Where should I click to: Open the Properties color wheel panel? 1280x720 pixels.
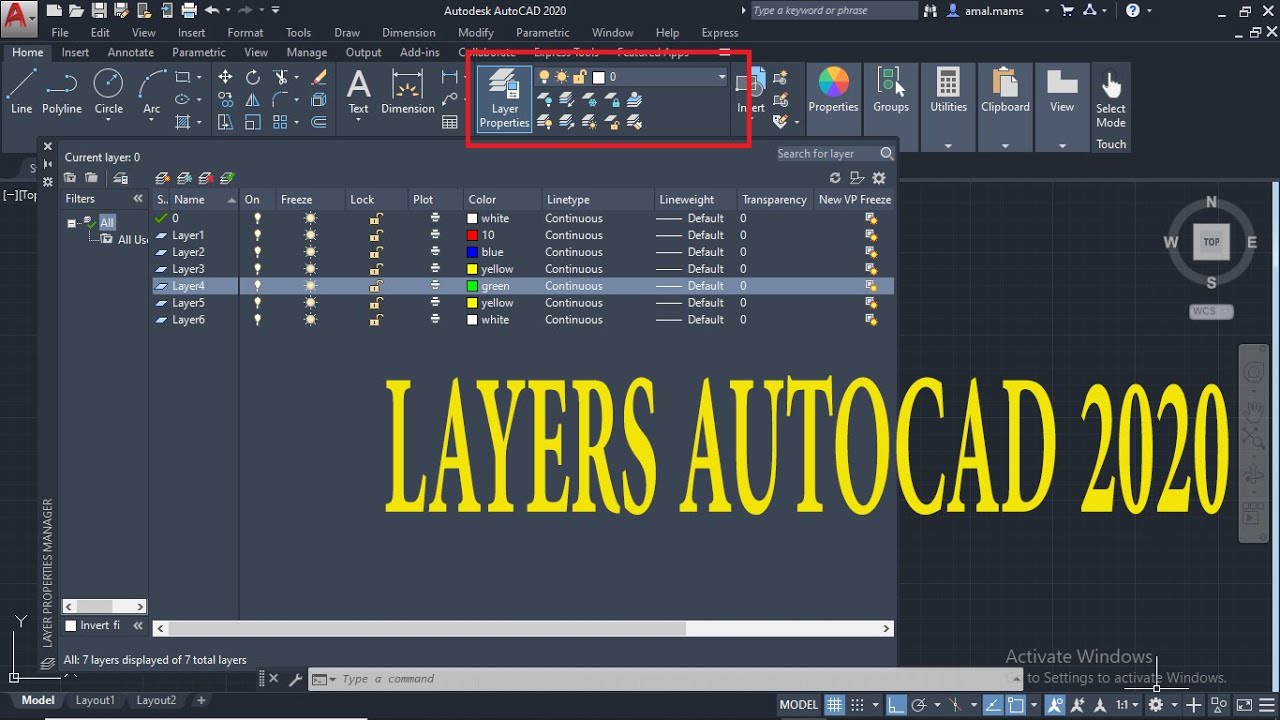click(833, 90)
